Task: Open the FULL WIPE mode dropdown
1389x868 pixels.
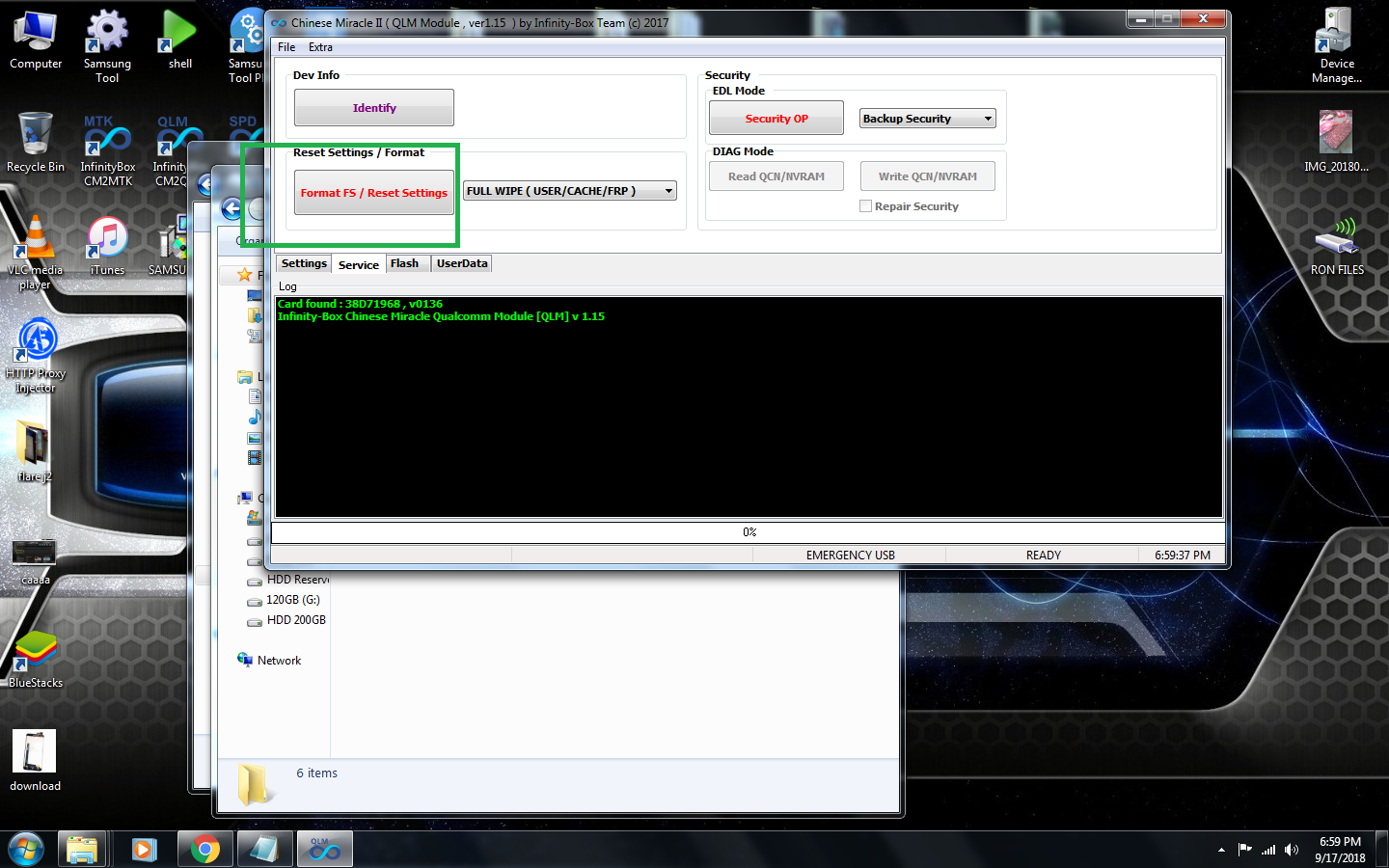Action: point(570,191)
